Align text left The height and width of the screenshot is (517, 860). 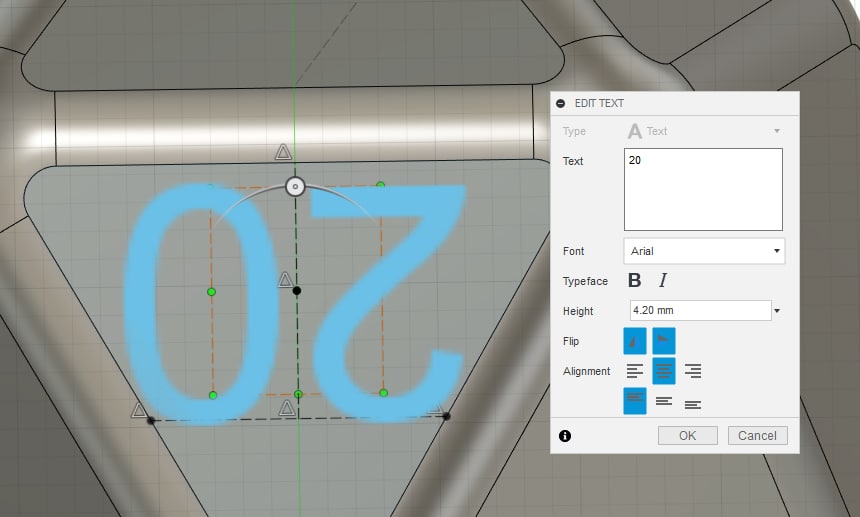tap(635, 371)
